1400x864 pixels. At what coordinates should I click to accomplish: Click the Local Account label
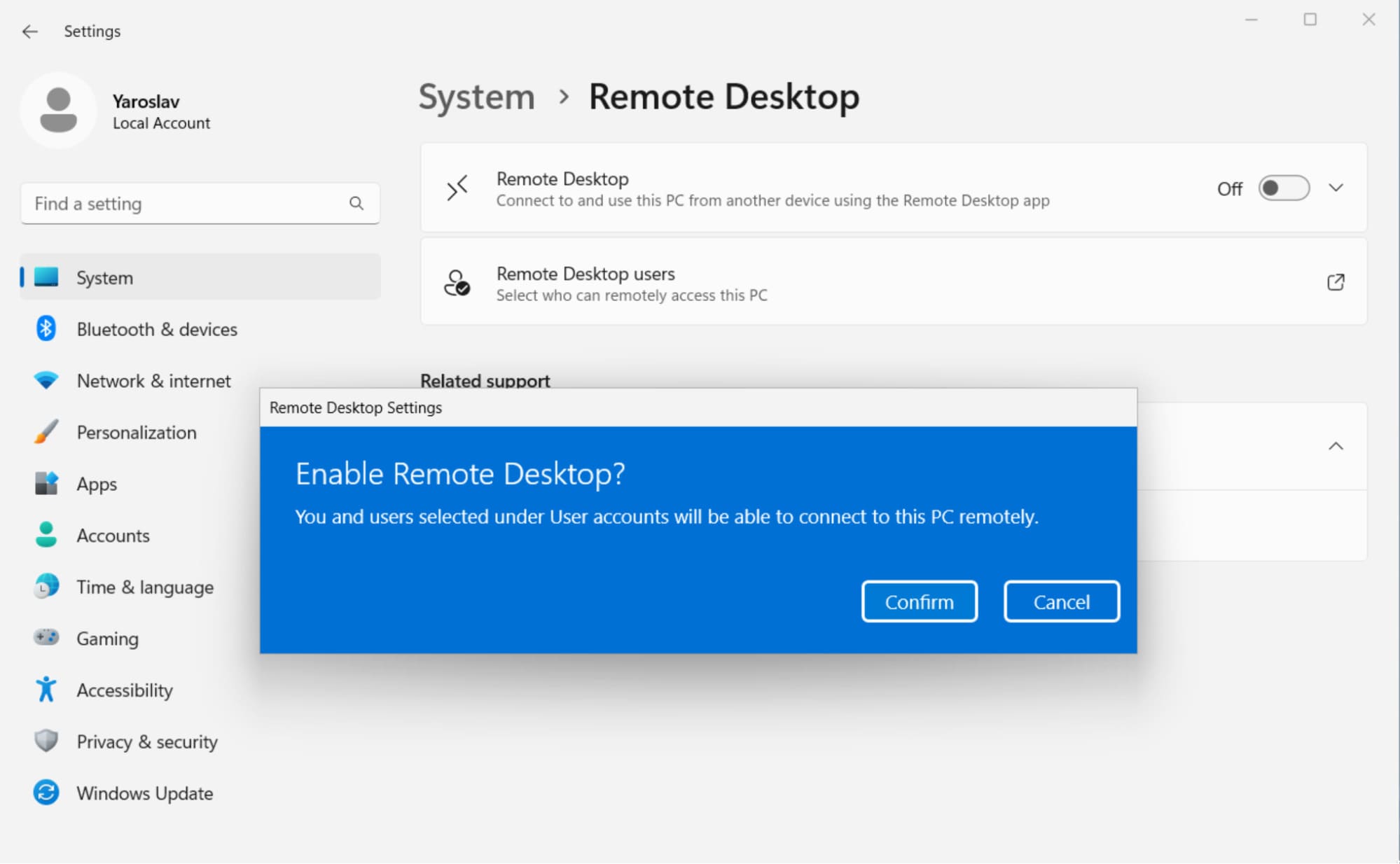click(x=161, y=123)
